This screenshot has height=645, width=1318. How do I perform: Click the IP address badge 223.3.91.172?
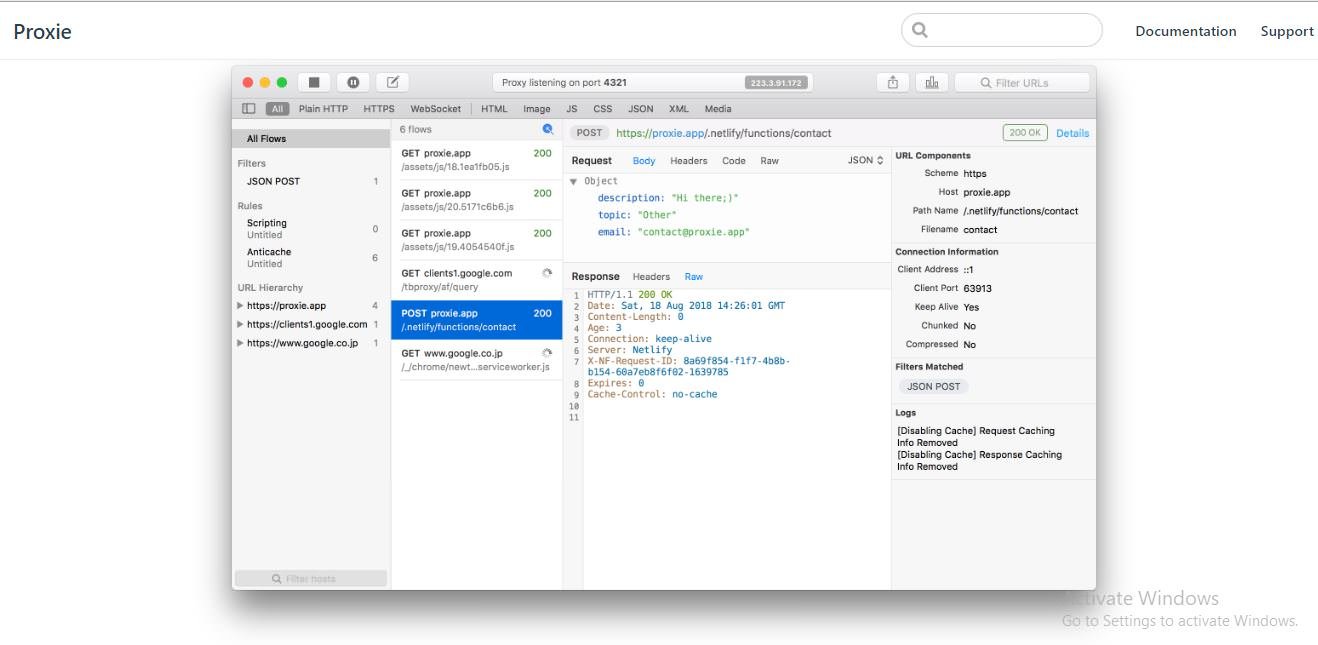pyautogui.click(x=776, y=83)
